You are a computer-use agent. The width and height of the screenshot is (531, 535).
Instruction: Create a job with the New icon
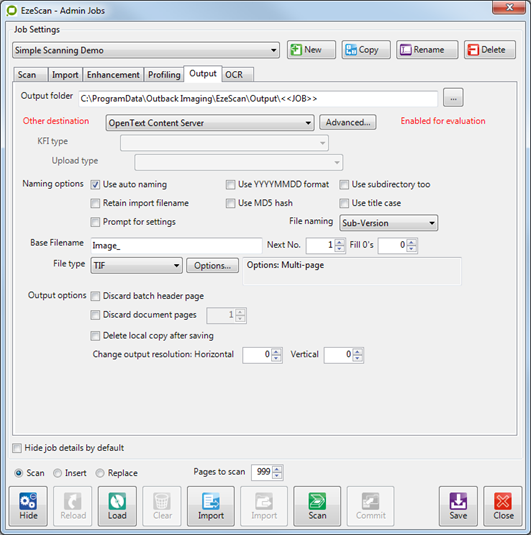coord(311,50)
